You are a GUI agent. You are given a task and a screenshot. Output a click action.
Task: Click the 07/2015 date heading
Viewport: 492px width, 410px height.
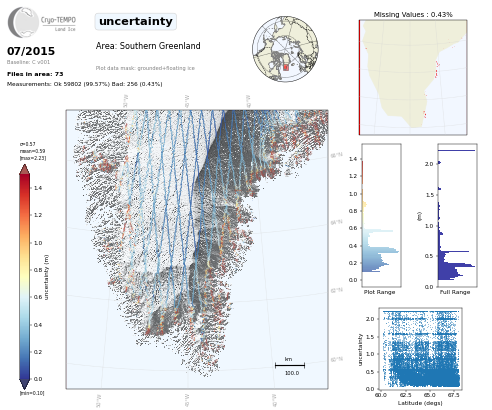pyautogui.click(x=31, y=51)
